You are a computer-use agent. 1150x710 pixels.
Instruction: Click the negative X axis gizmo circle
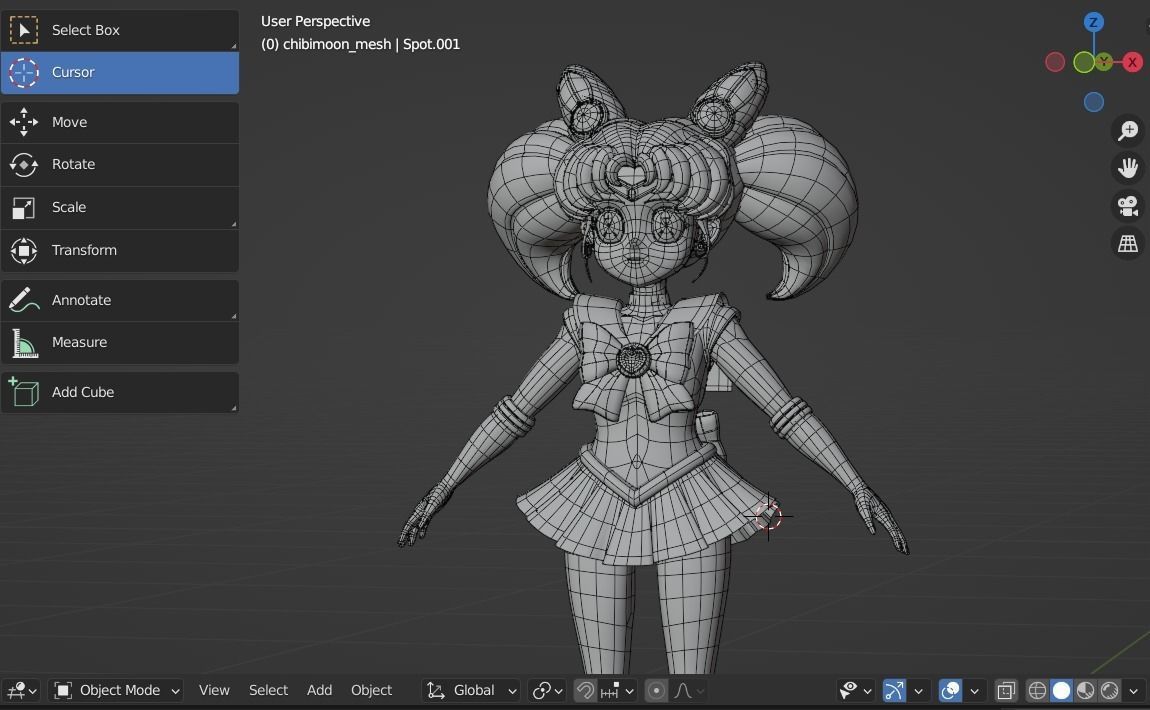[1055, 62]
